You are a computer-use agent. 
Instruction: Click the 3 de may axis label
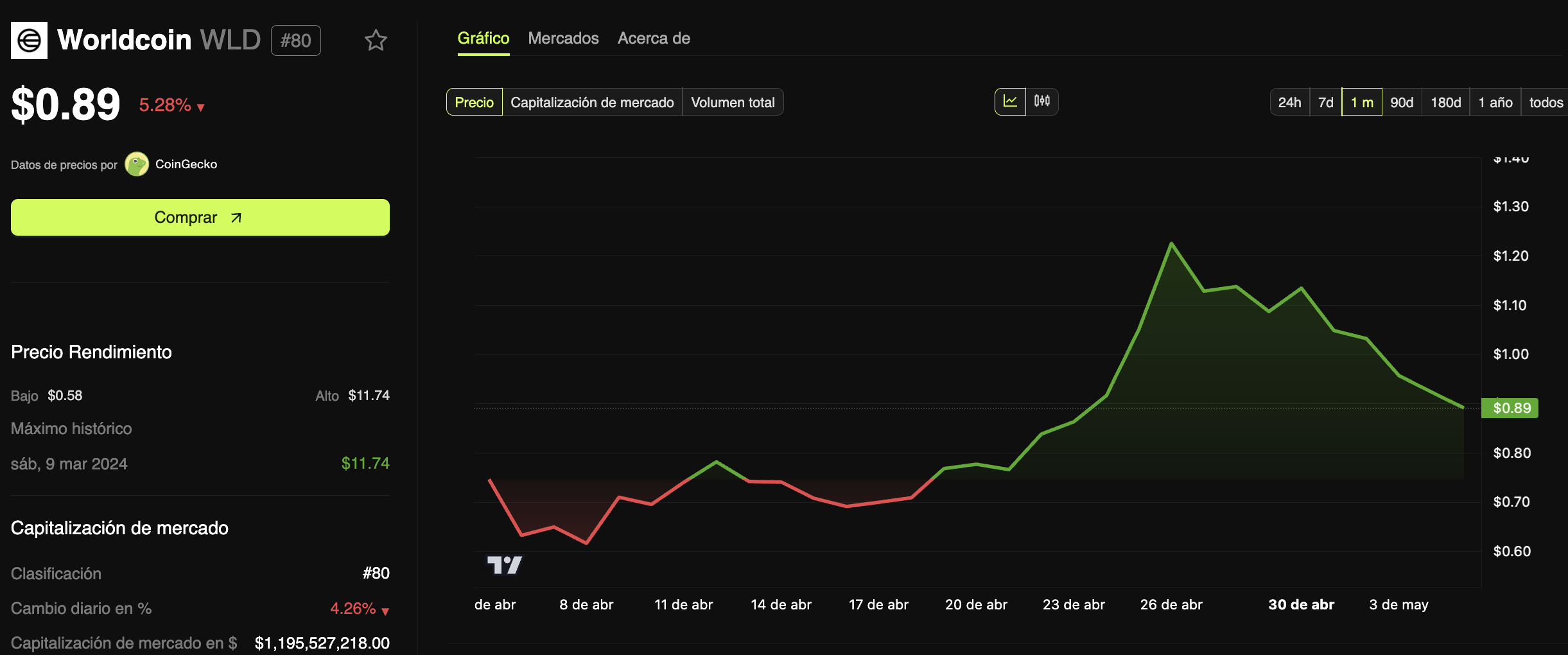tap(1398, 605)
